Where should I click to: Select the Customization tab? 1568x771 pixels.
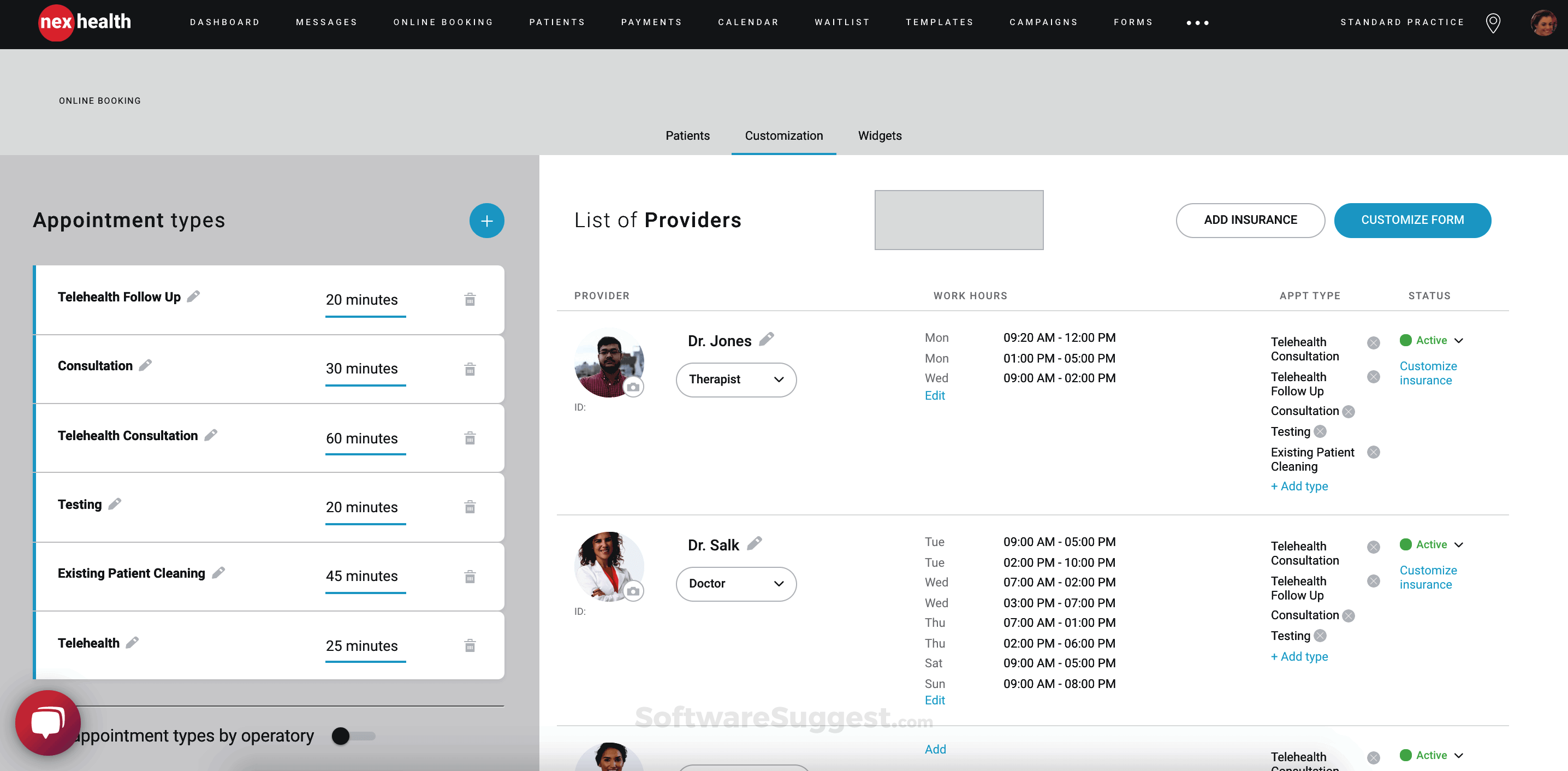[784, 136]
